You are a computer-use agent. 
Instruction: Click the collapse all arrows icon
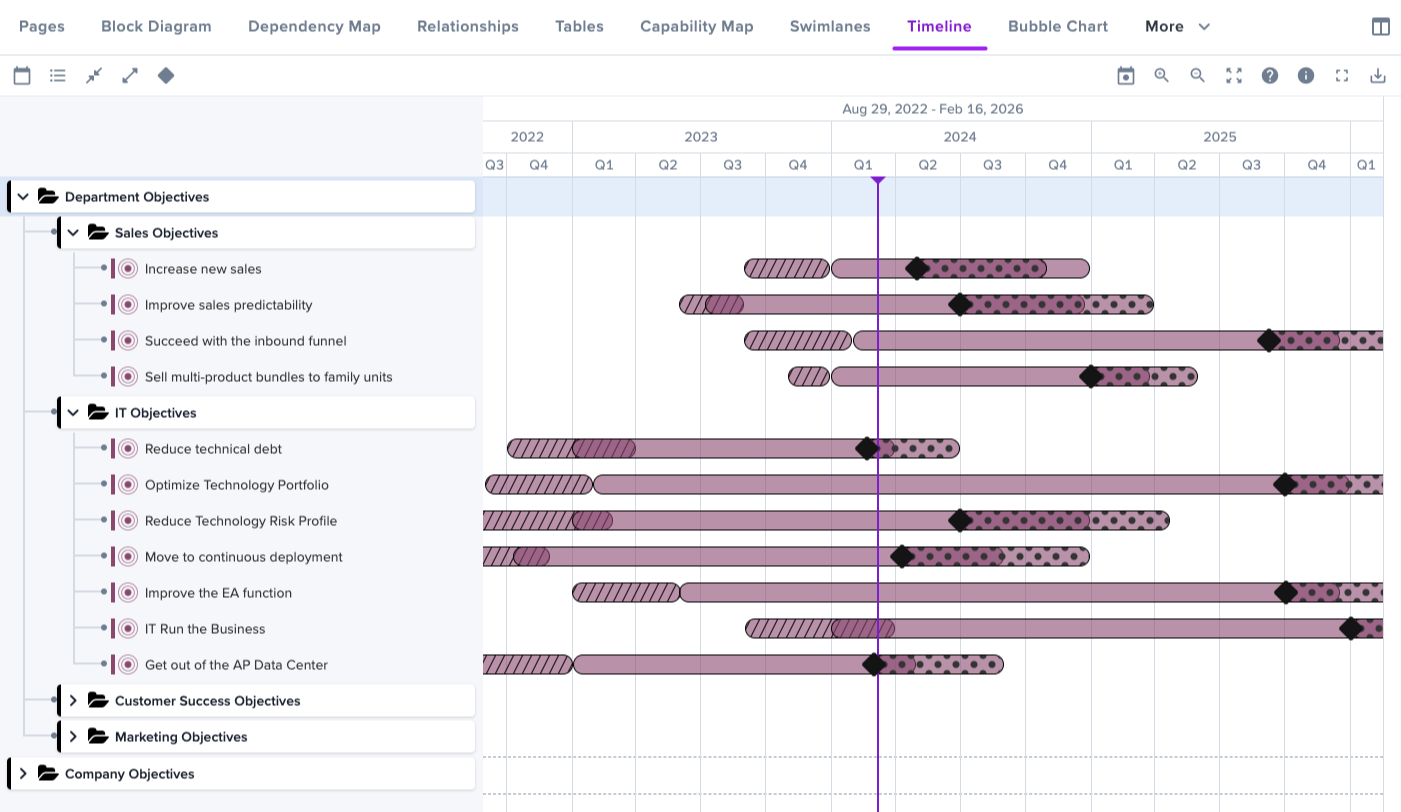(x=94, y=75)
